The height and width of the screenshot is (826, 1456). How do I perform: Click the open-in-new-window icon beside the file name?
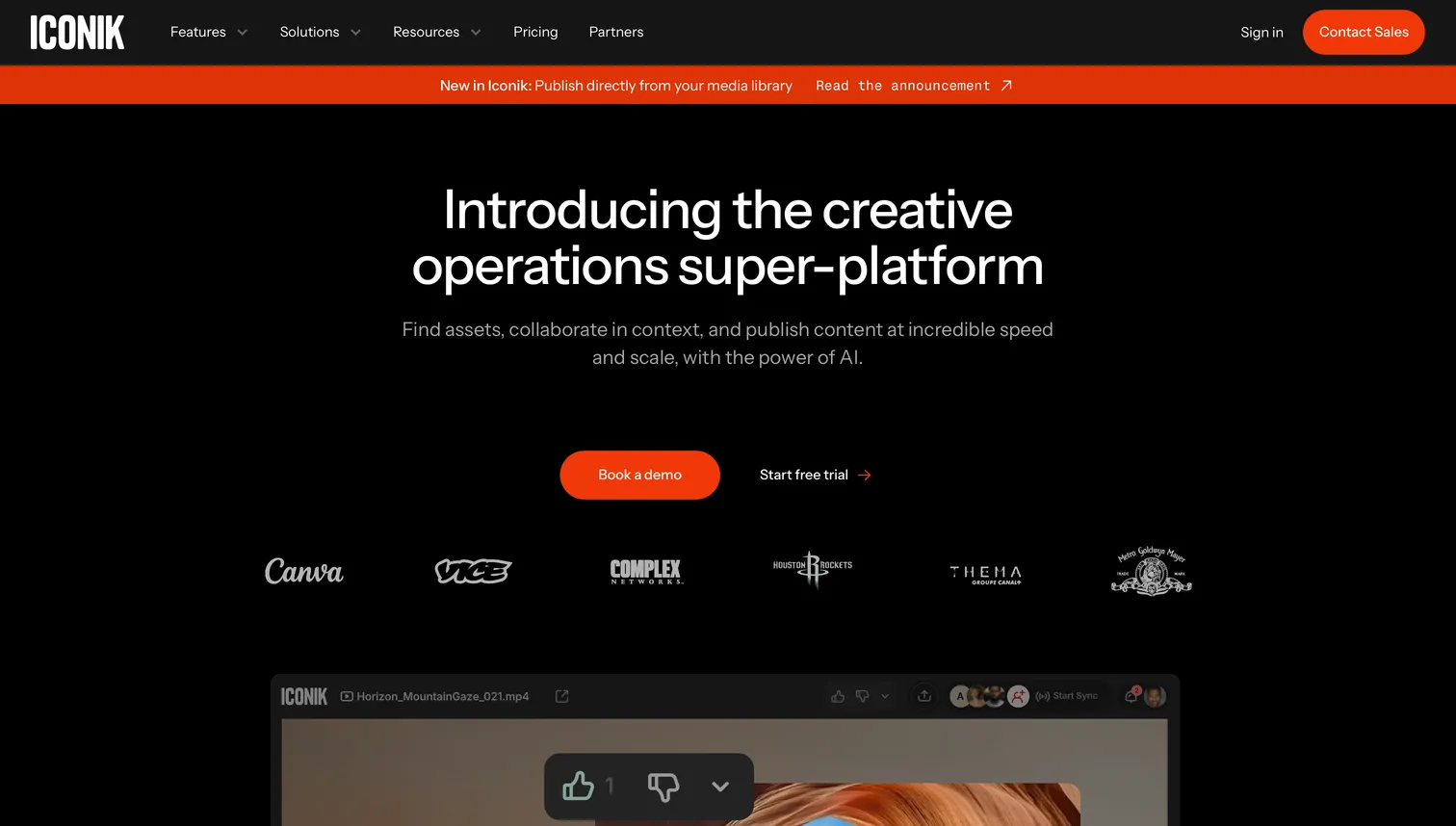point(562,696)
